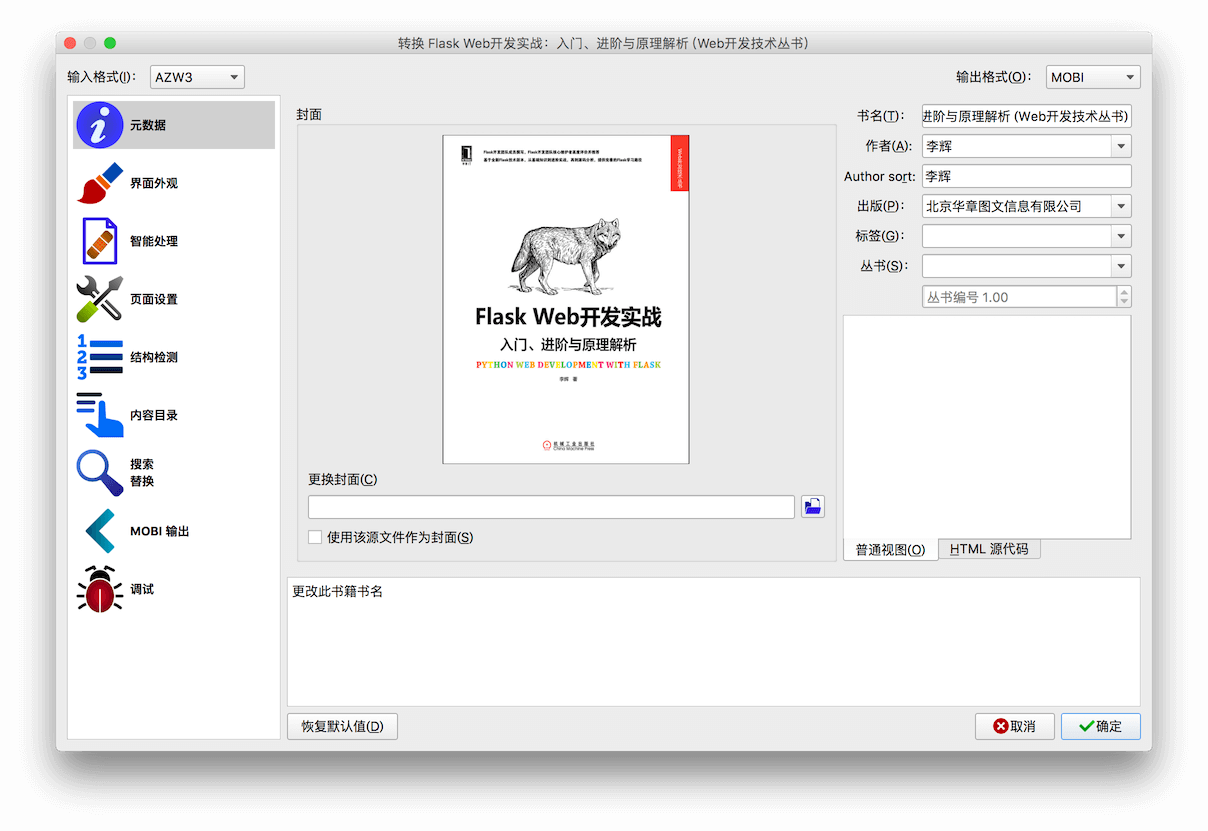Open 界面外观 paintbrush icon
This screenshot has height=831, width=1208.
100,183
